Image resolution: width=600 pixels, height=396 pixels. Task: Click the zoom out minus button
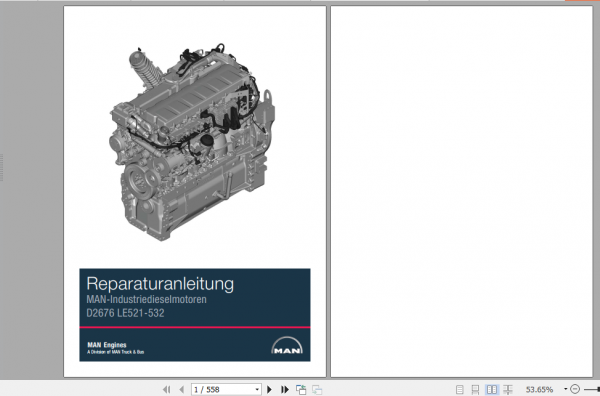pos(575,389)
